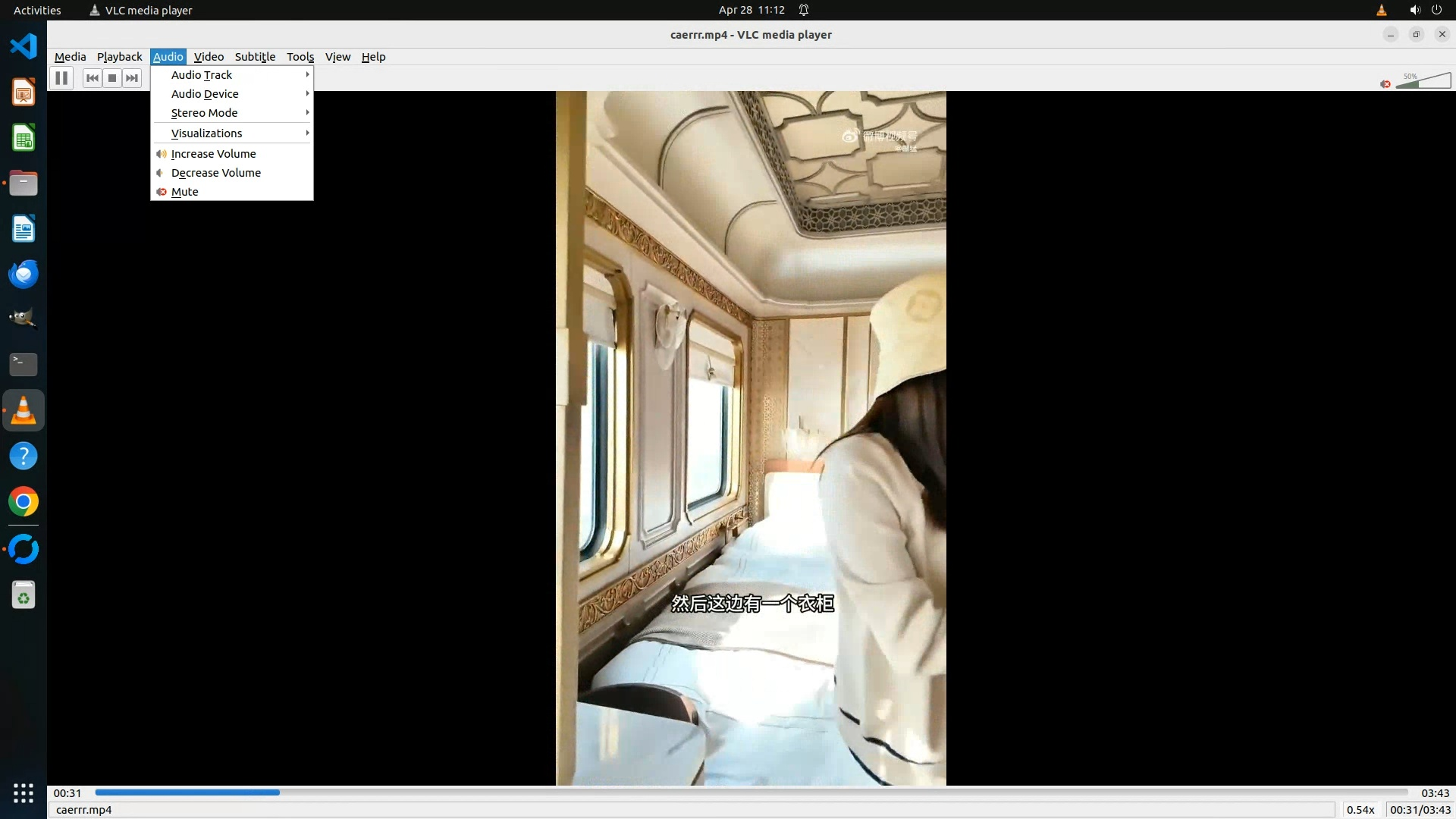This screenshot has height=819, width=1456.
Task: Open Visual Studio Code from the dock
Action: coord(24,46)
